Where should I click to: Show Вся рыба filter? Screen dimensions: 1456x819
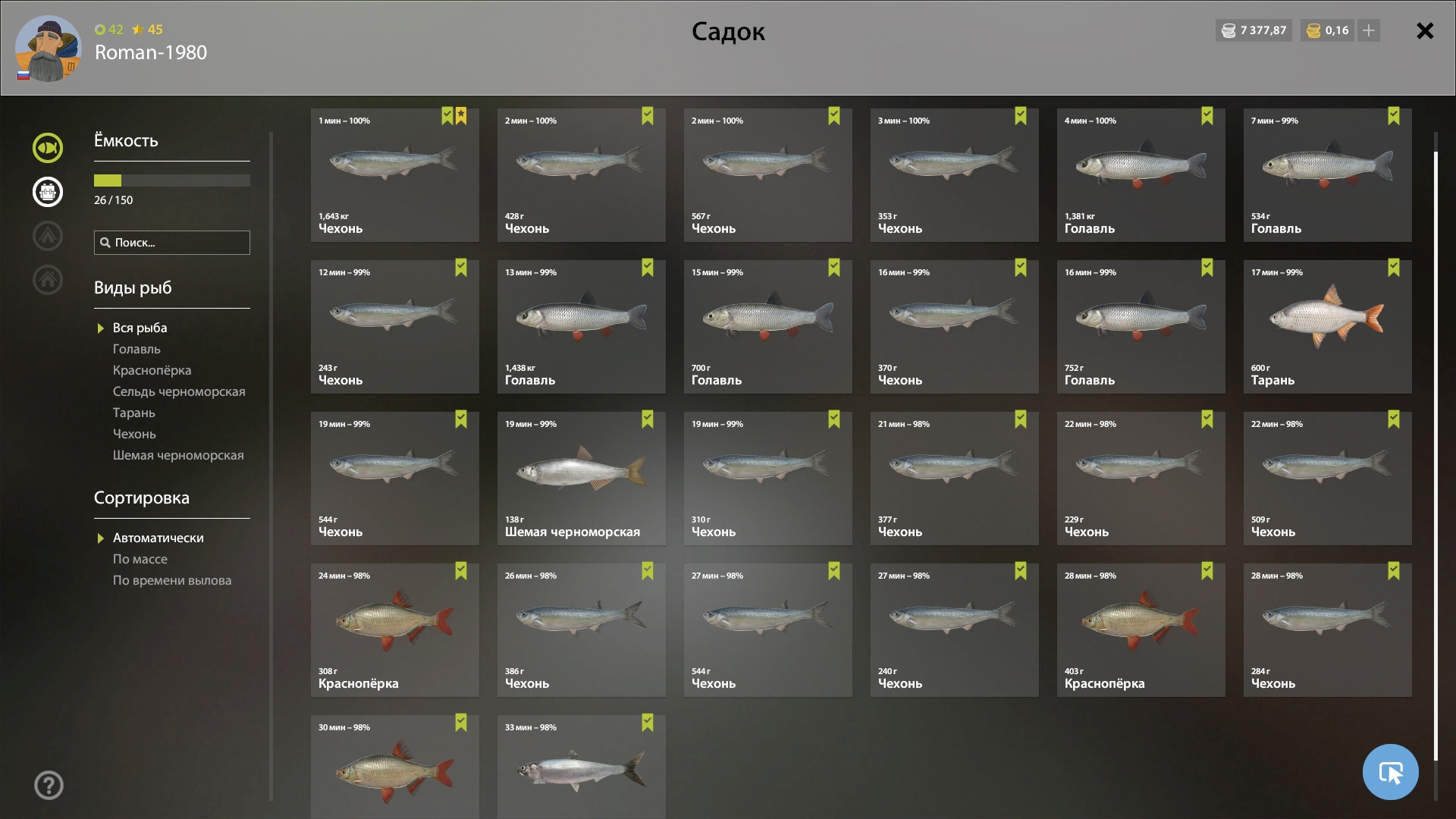point(140,328)
